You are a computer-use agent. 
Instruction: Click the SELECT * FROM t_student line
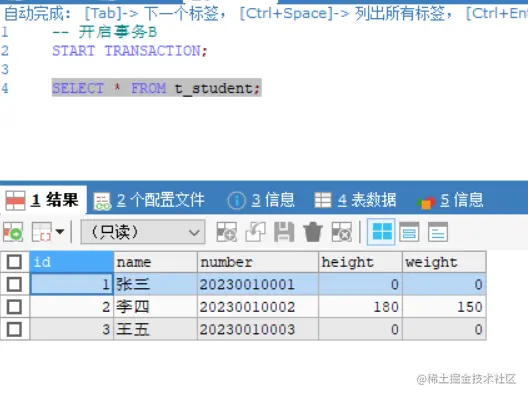(x=156, y=88)
